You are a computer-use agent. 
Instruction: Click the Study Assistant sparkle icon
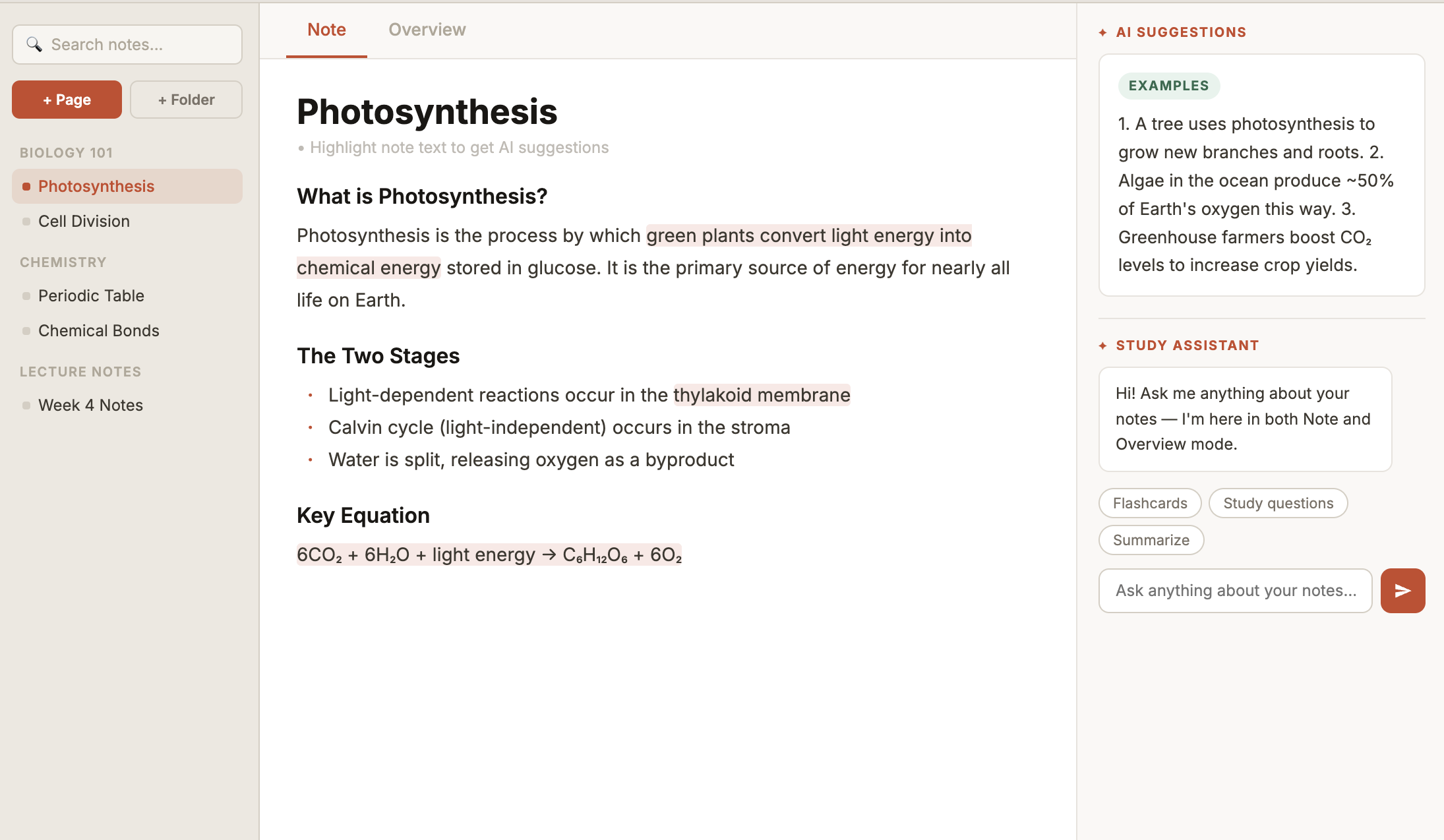1102,345
